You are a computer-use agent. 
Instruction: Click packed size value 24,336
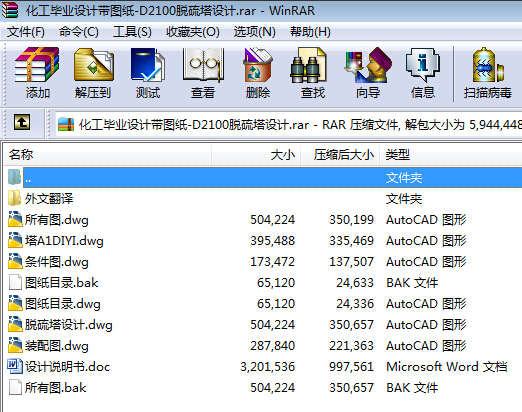point(355,304)
